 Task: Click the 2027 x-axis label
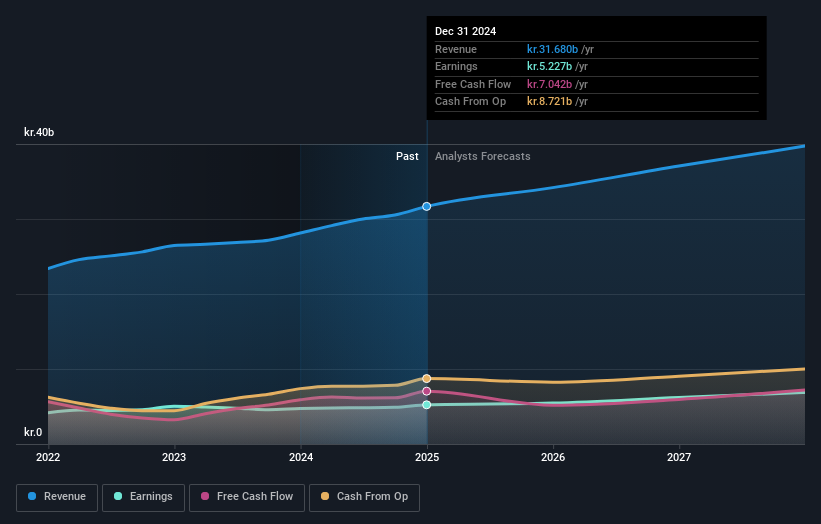tap(679, 457)
